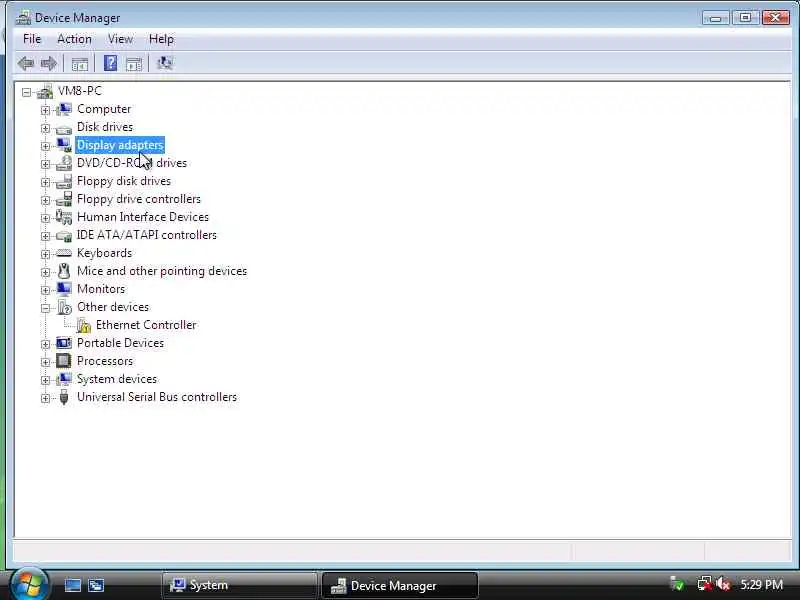This screenshot has height=600, width=800.
Task: Expand the IDE ATA/ATAPI controllers category
Action: (x=45, y=236)
